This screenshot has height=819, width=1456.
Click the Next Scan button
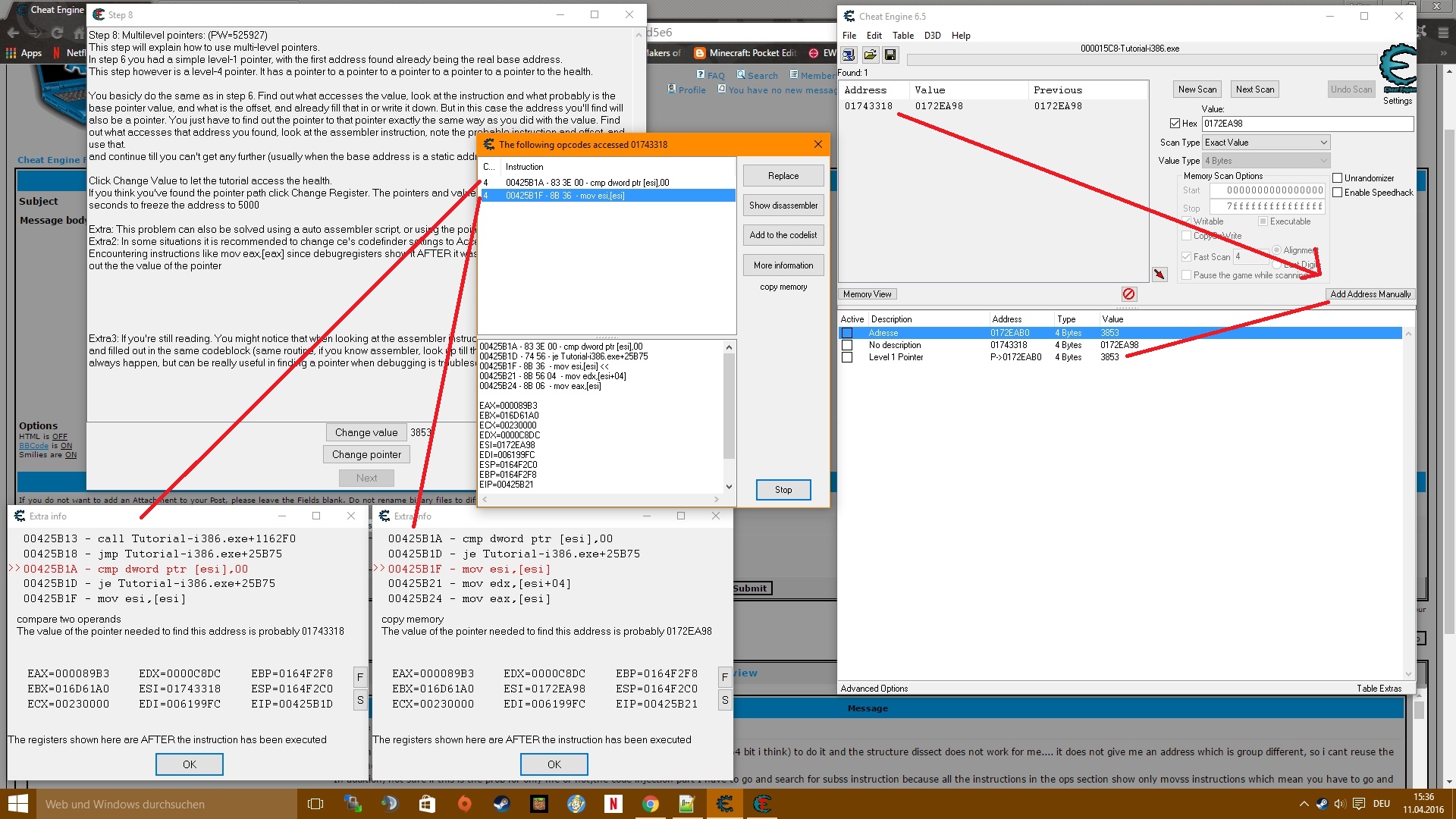pyautogui.click(x=1255, y=89)
